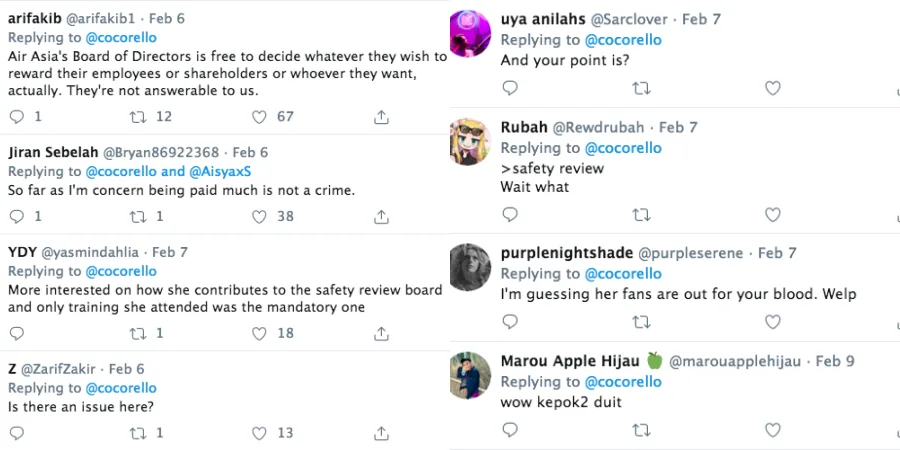900x450 pixels.
Task: View purplenightshade's profile photo
Action: pos(469,267)
